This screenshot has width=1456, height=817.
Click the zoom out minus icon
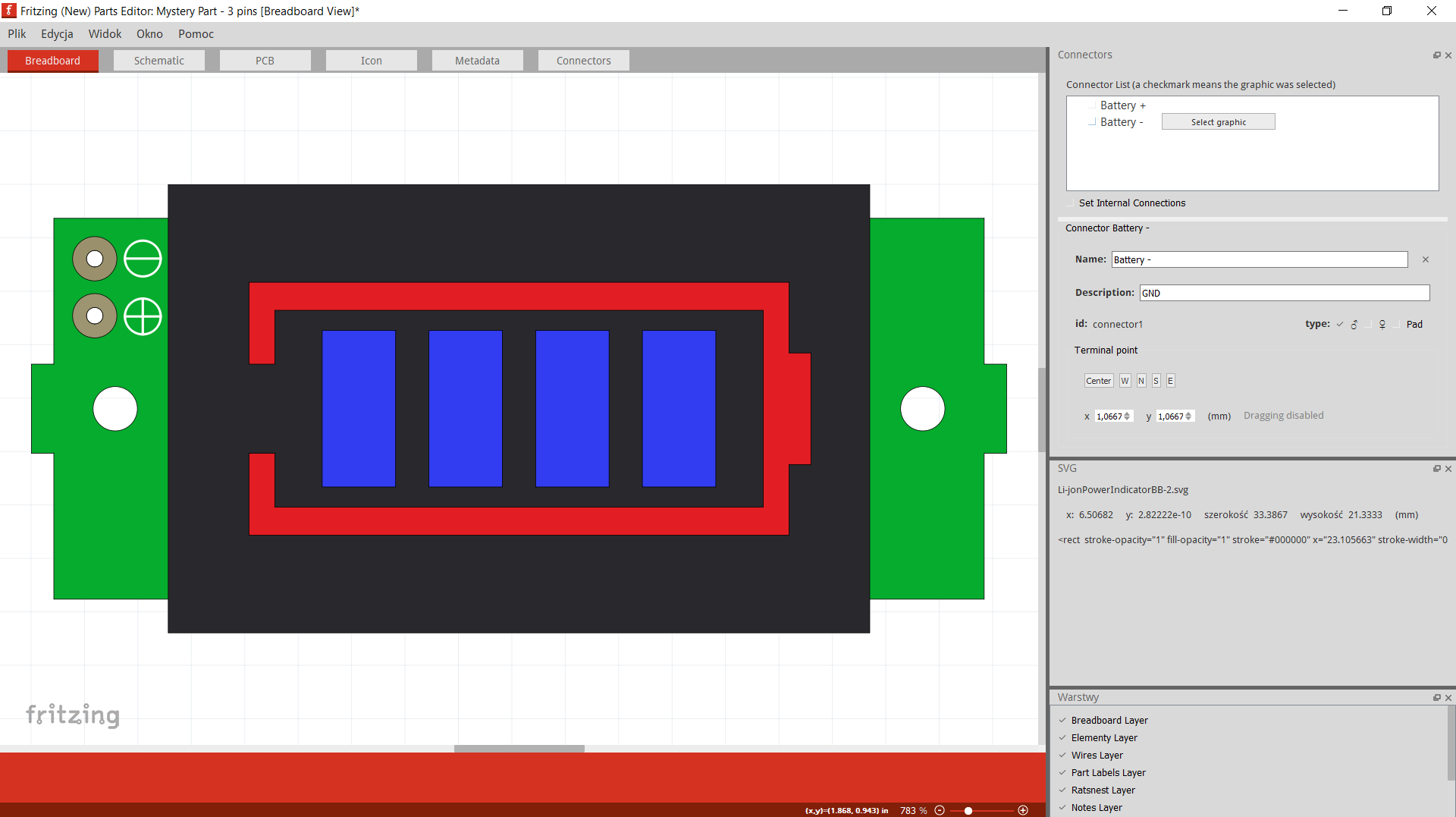[940, 810]
